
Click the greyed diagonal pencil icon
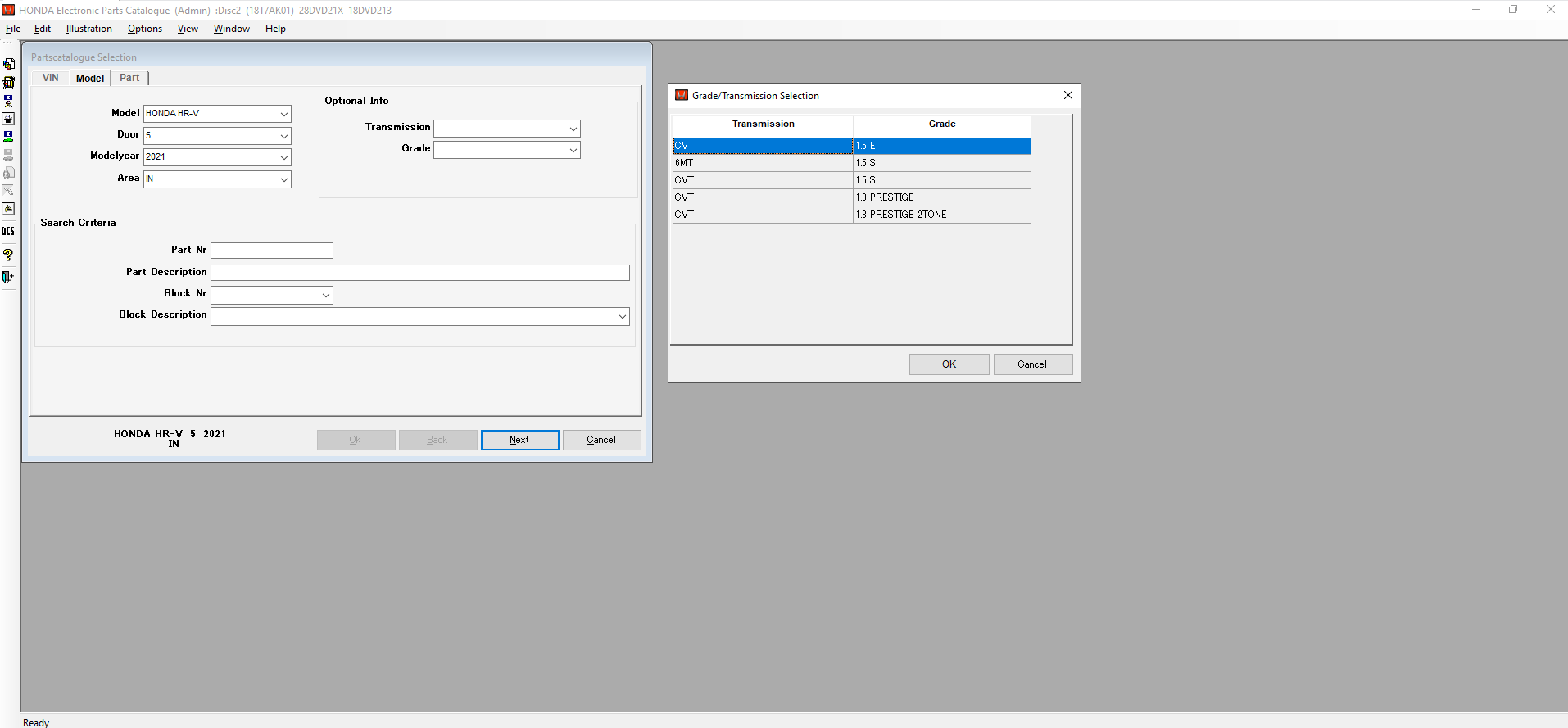pos(8,191)
